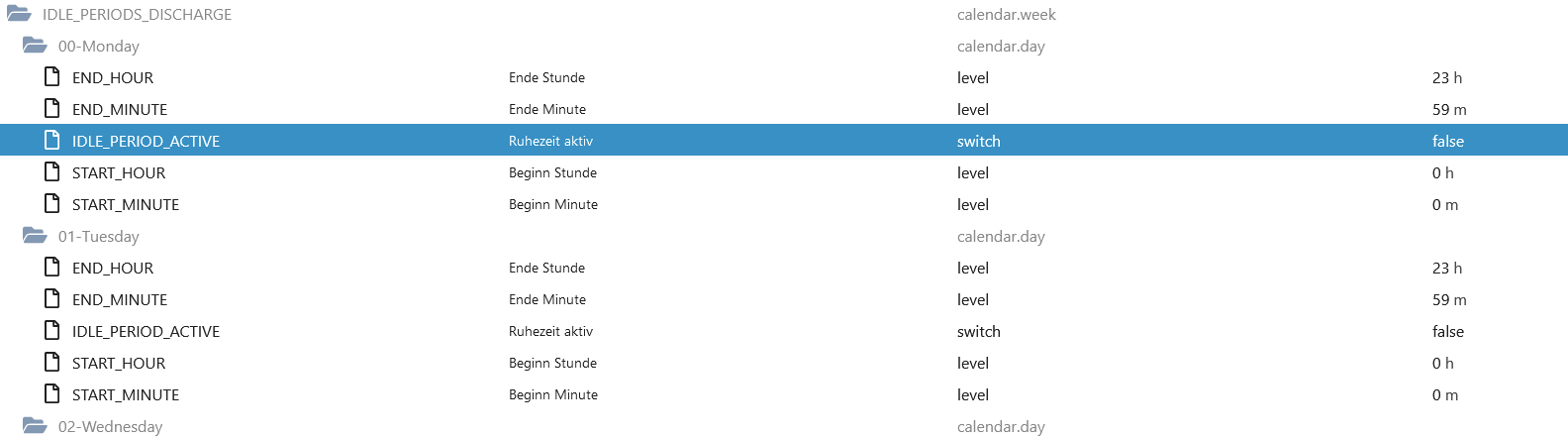Edit Tuesday's END_MINUTE value 59 m
The width and height of the screenshot is (1568, 438).
1449,299
